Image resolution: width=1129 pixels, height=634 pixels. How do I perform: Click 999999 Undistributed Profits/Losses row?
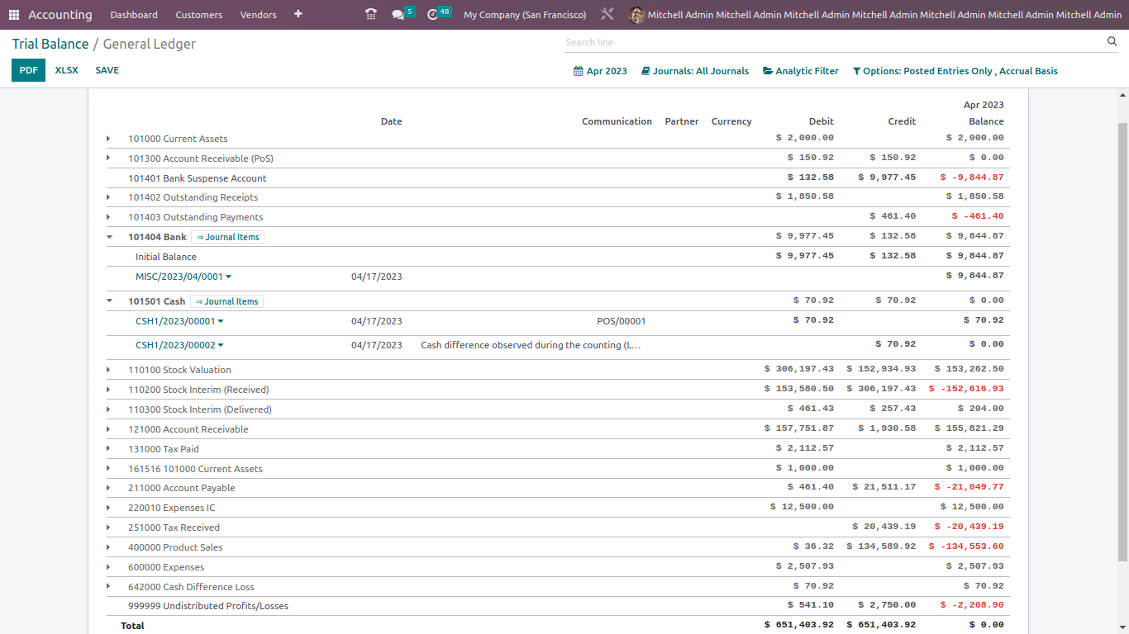(x=558, y=606)
